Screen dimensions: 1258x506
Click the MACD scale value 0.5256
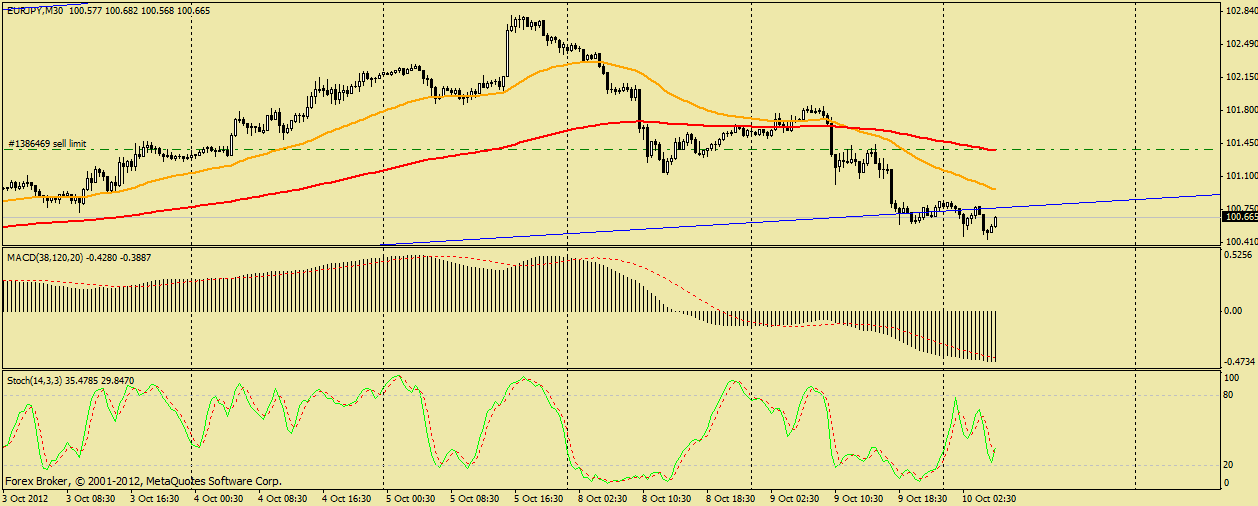pos(1238,256)
